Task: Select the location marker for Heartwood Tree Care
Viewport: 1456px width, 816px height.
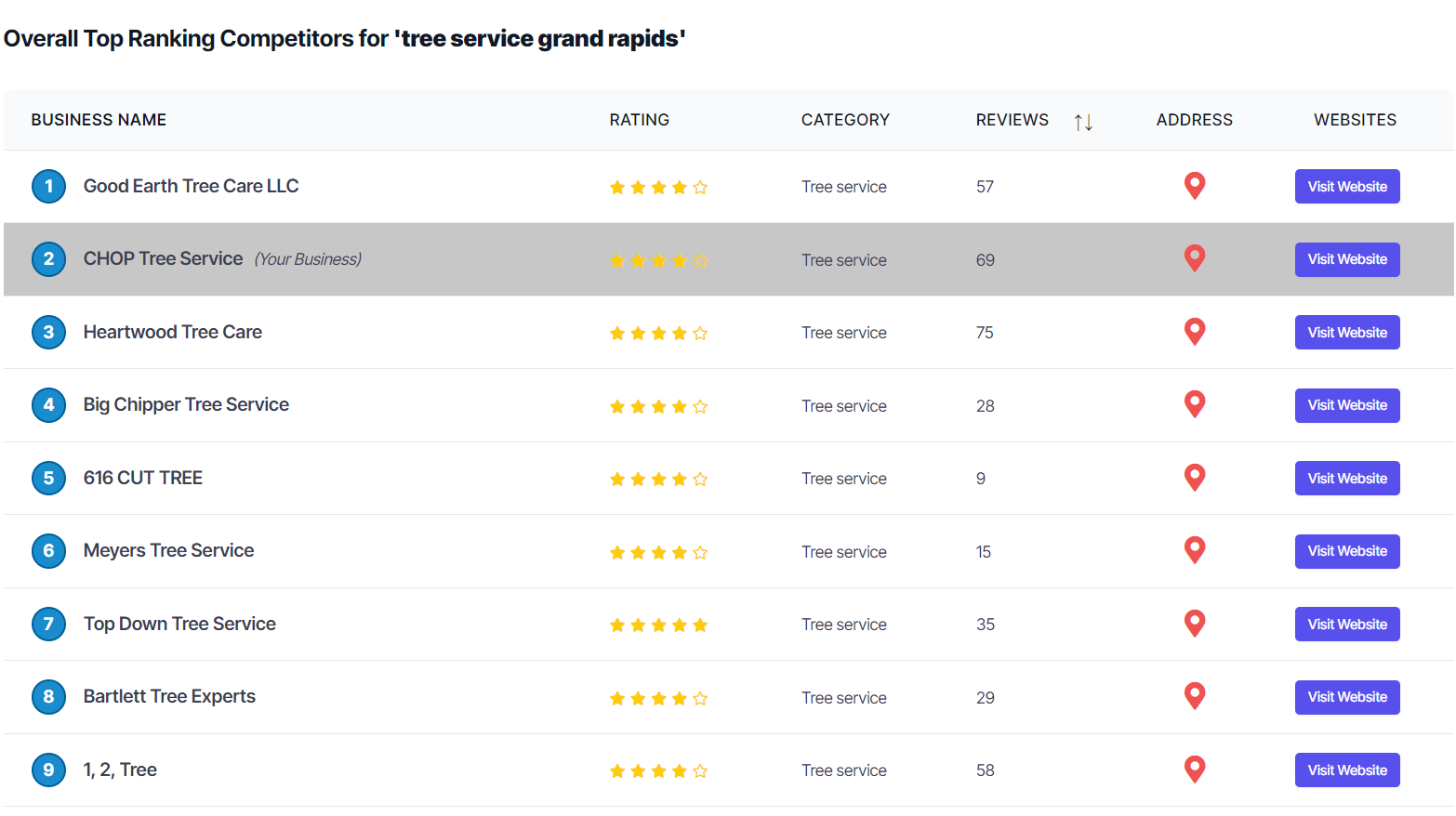Action: coord(1195,332)
